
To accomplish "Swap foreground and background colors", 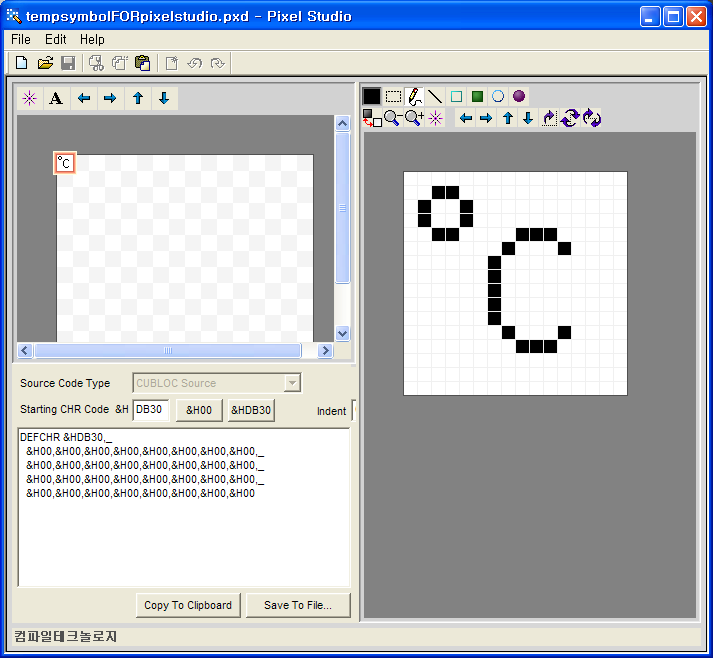I will tap(371, 118).
